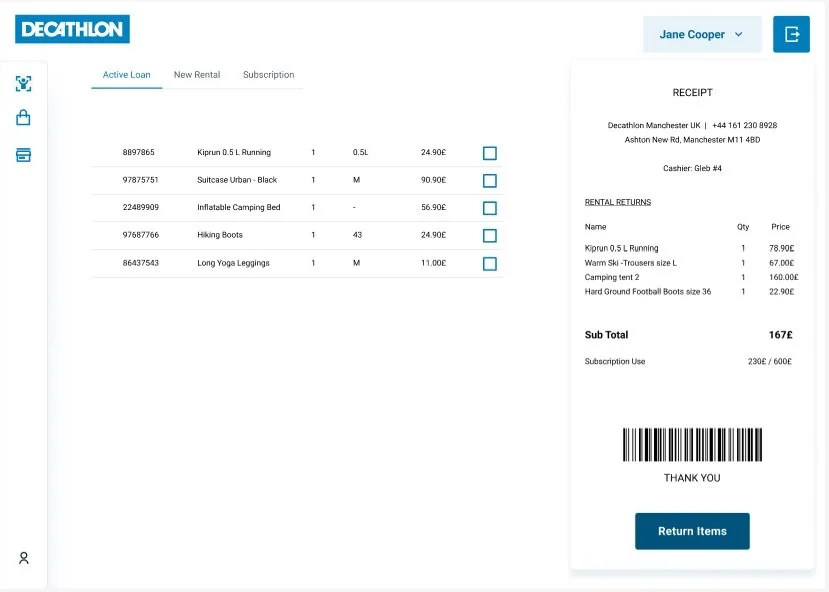Image resolution: width=829 pixels, height=592 pixels.
Task: Click the 56.90£ price
Action: [434, 207]
